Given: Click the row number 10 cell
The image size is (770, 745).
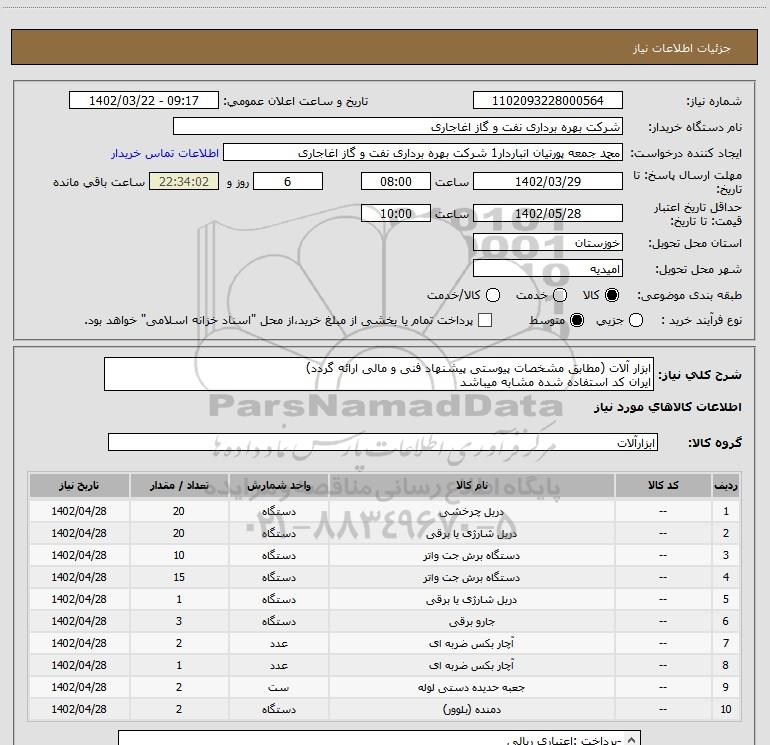Looking at the screenshot, I should point(726,709).
